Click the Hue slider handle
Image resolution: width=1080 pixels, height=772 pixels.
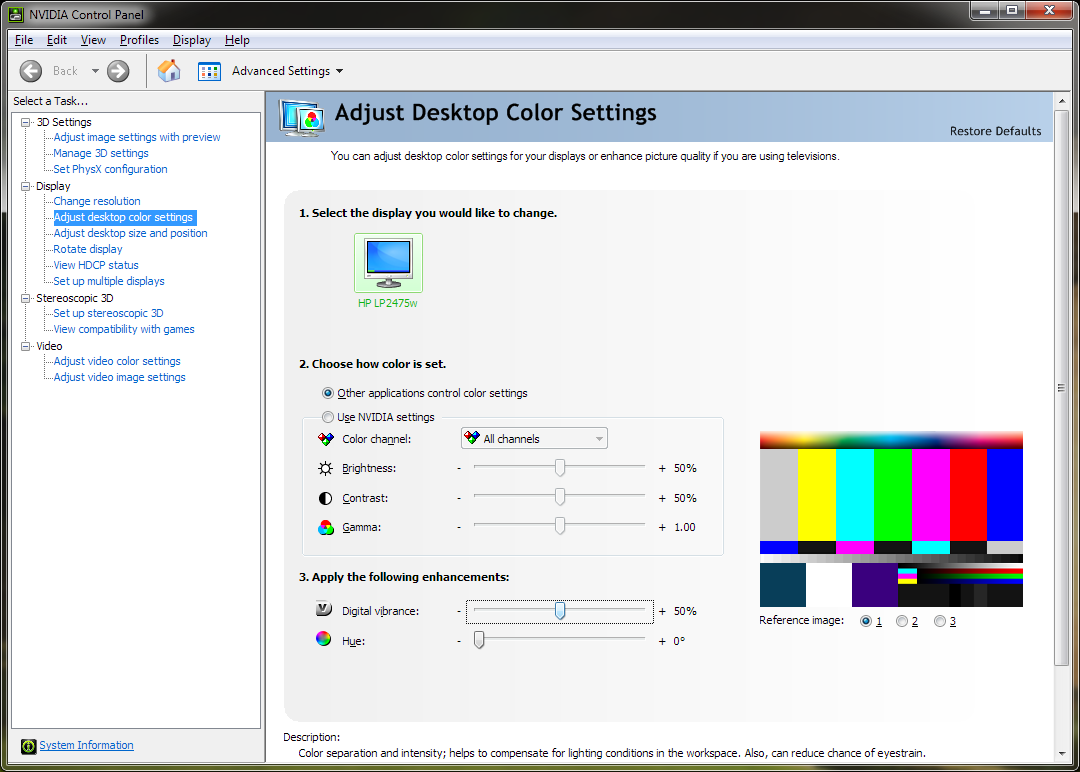(479, 640)
